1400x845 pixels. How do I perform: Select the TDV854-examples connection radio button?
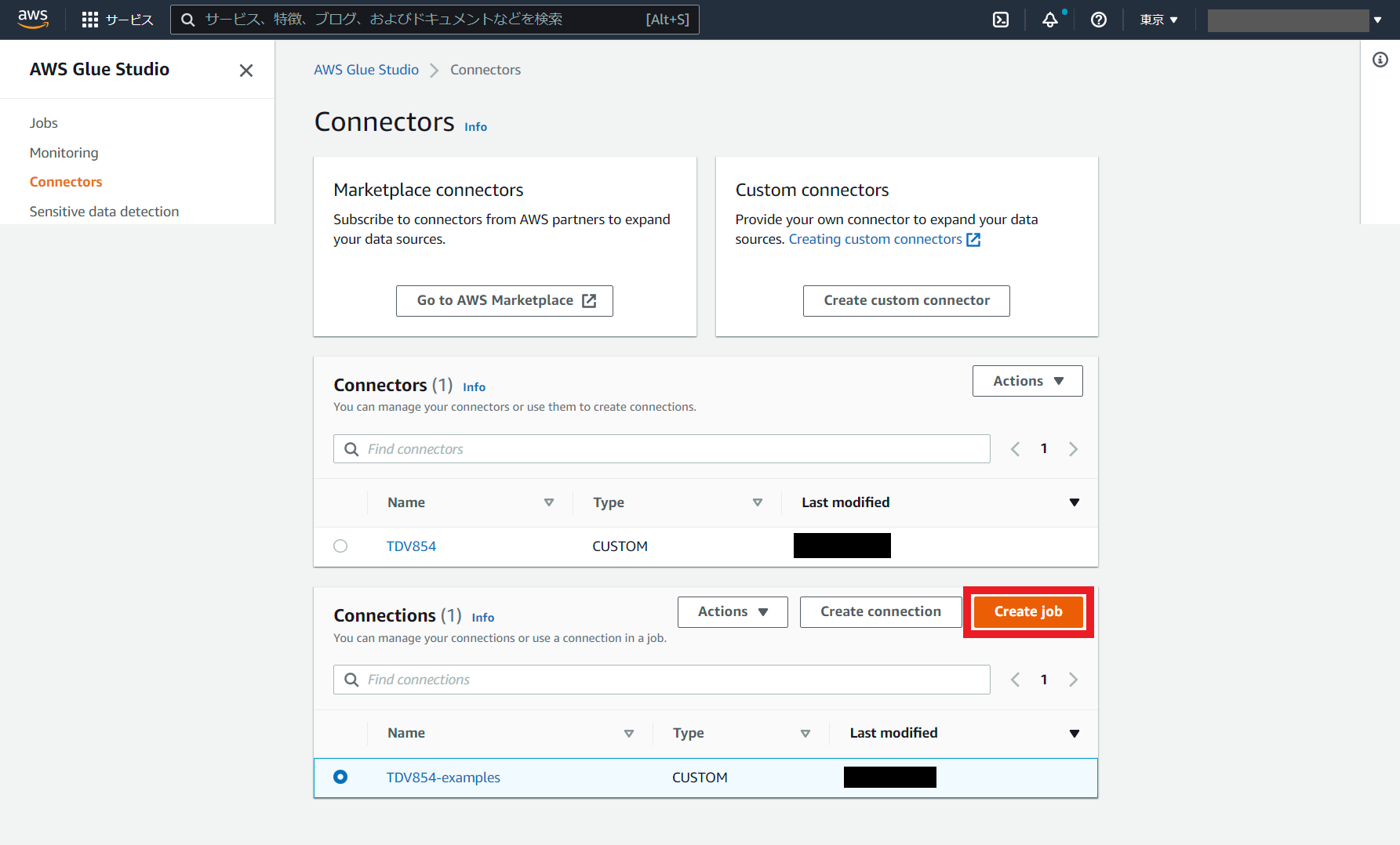pyautogui.click(x=340, y=777)
